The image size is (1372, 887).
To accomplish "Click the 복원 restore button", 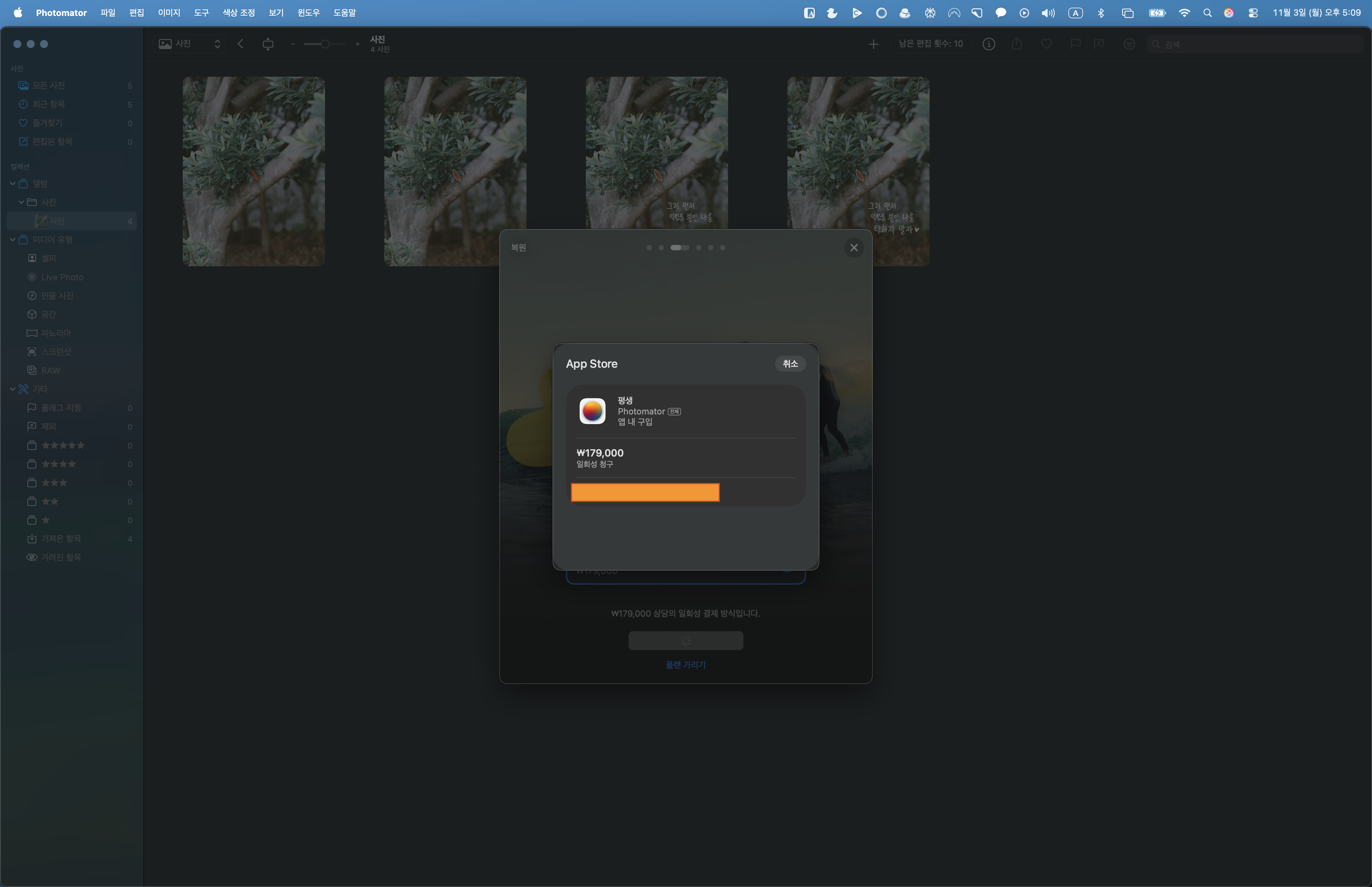I will point(518,248).
